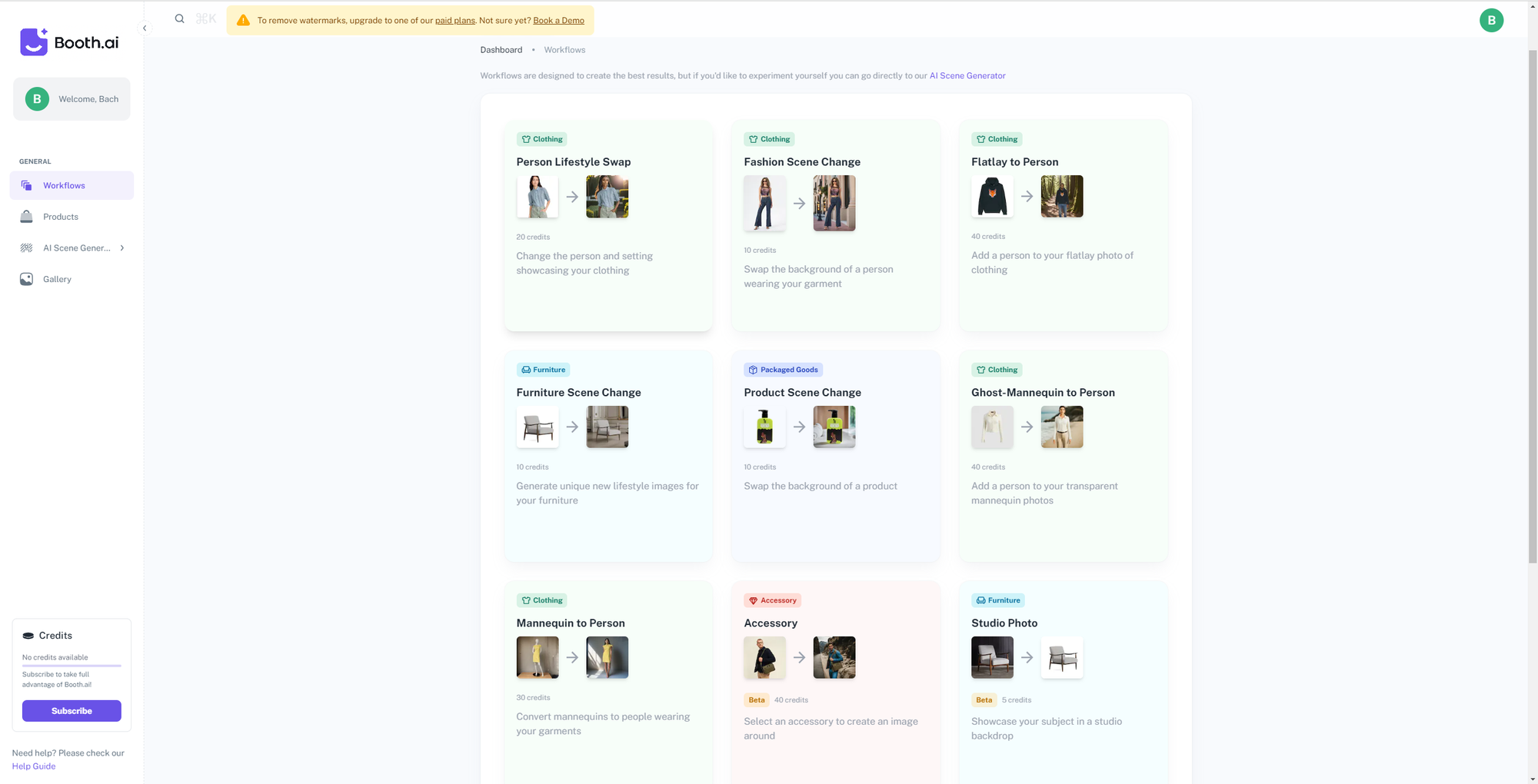The width and height of the screenshot is (1538, 784).
Task: Click the Welcome, Bach user dropdown
Action: (x=72, y=99)
